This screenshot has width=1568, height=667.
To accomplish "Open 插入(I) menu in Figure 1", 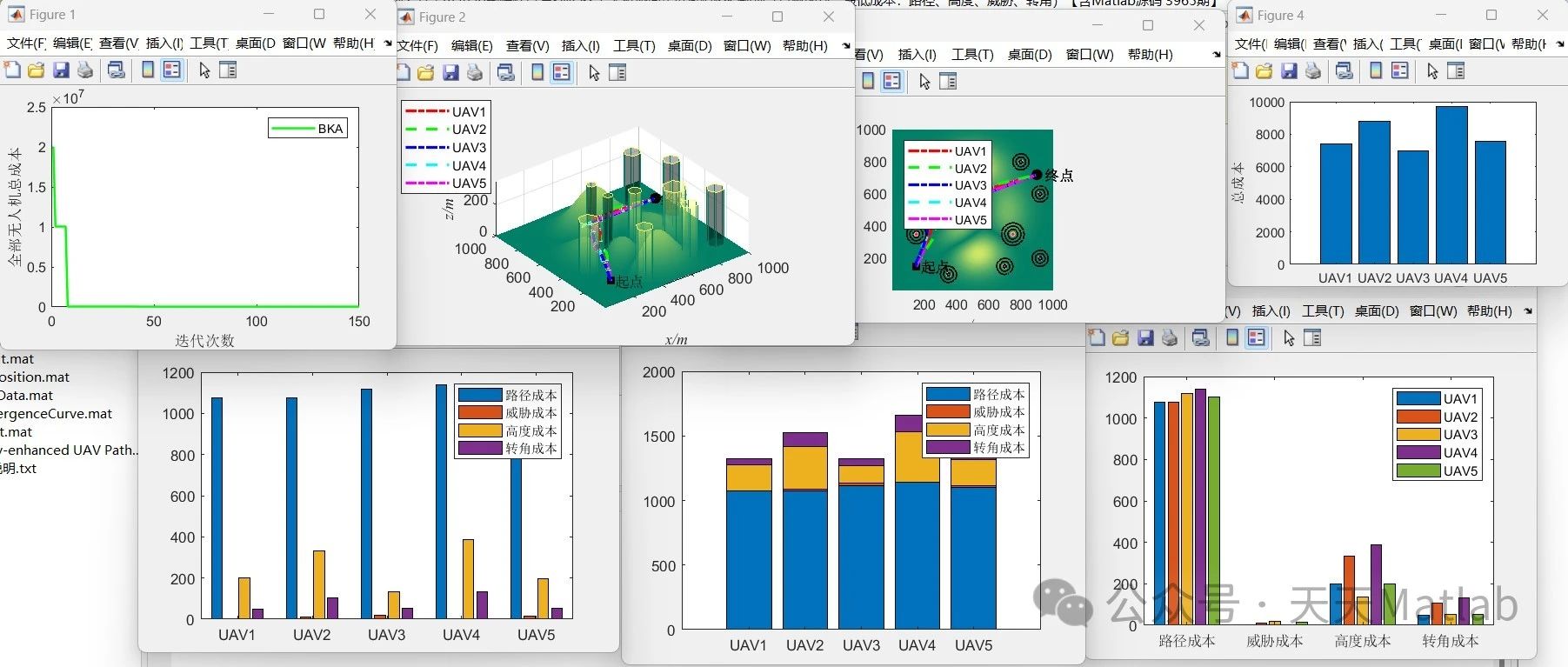I will tap(164, 43).
